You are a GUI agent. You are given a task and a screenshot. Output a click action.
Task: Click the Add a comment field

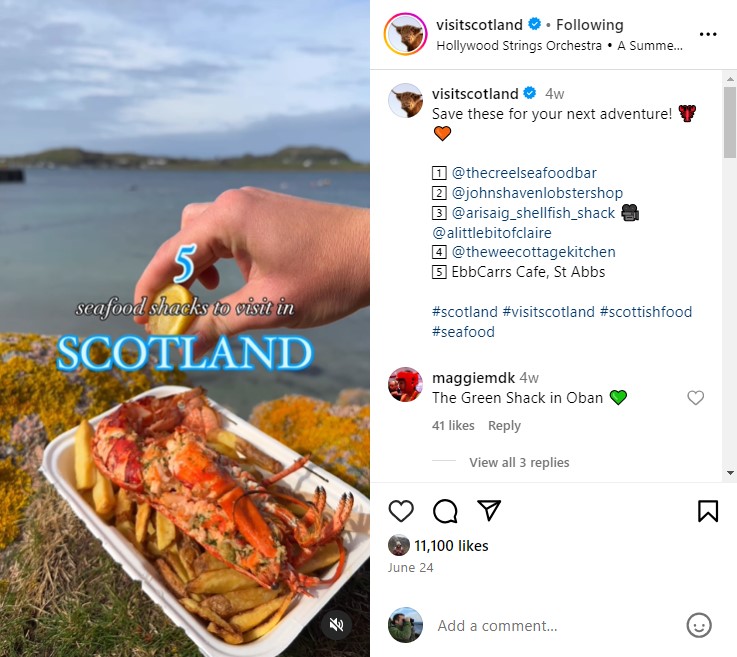pos(555,626)
